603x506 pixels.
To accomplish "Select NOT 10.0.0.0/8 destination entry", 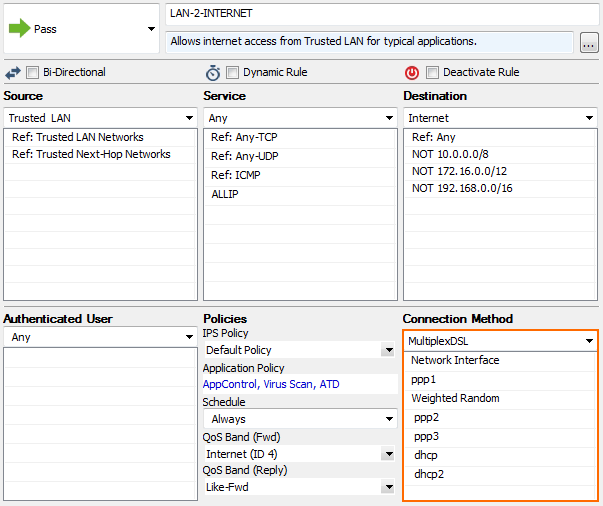I will [500, 155].
